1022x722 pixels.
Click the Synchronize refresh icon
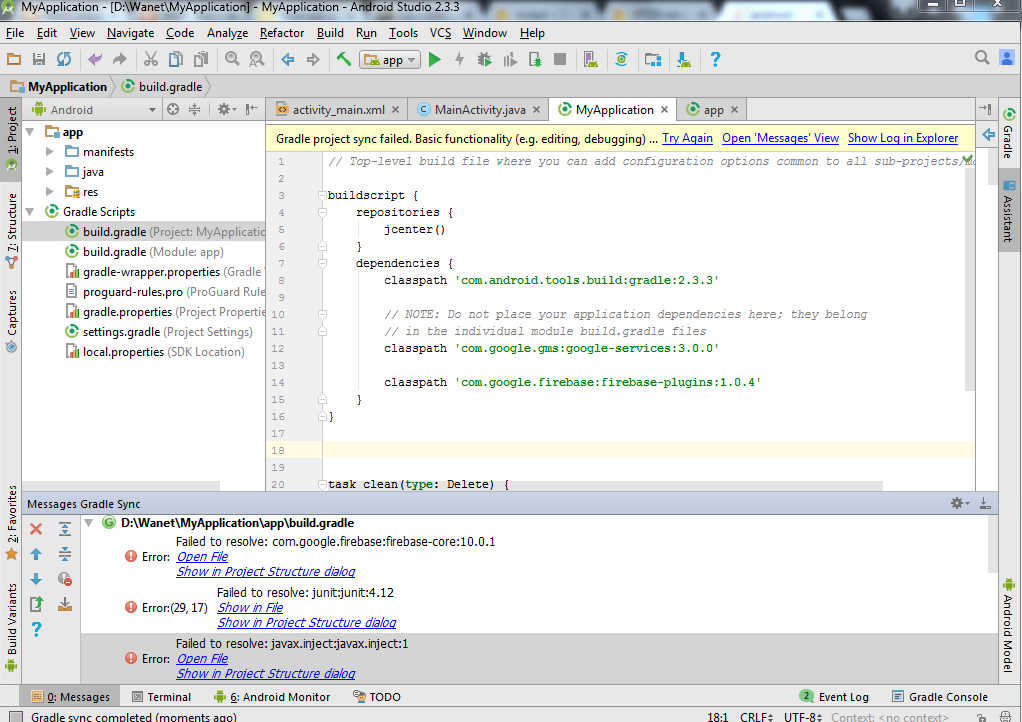[x=64, y=59]
